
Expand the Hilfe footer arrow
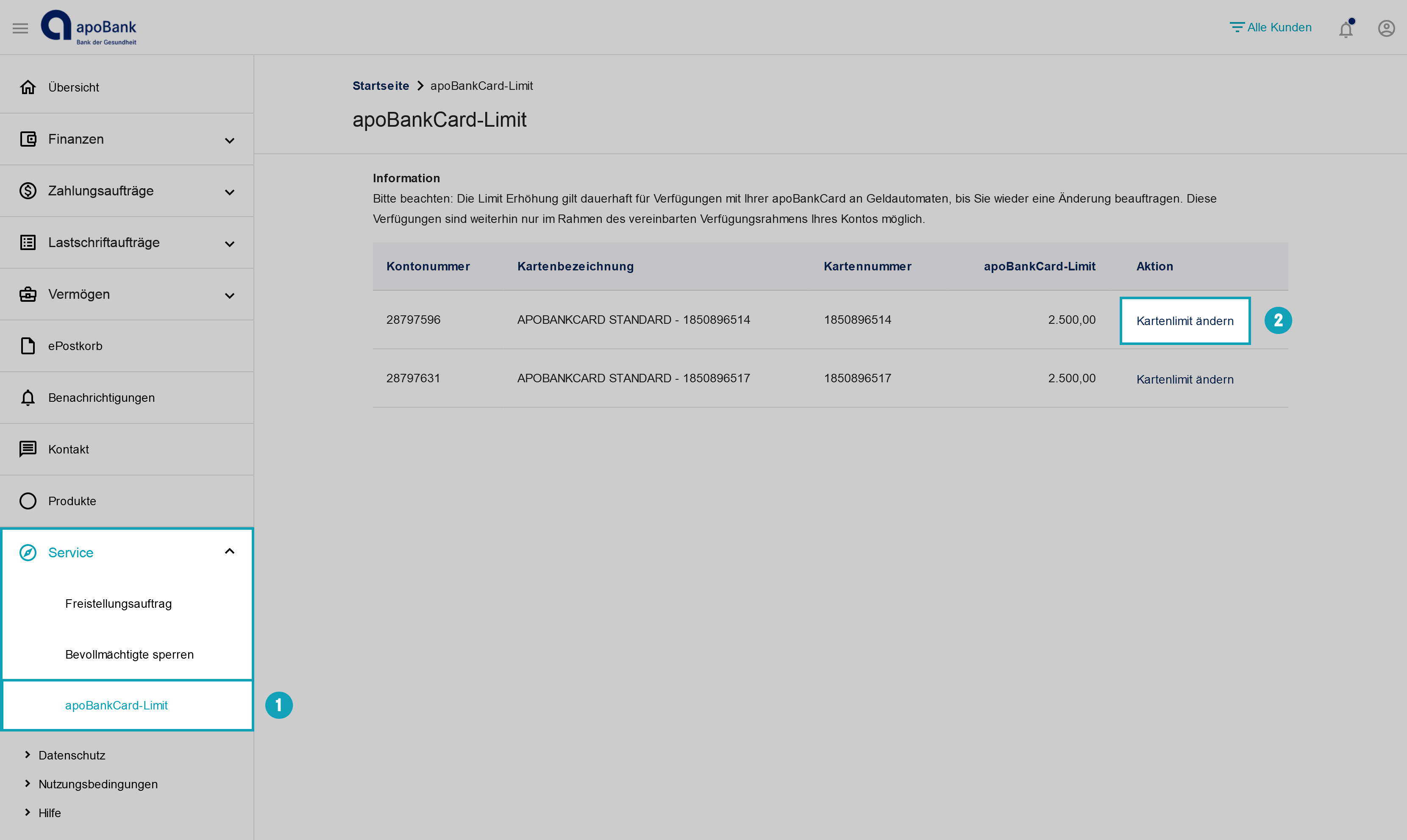point(27,812)
